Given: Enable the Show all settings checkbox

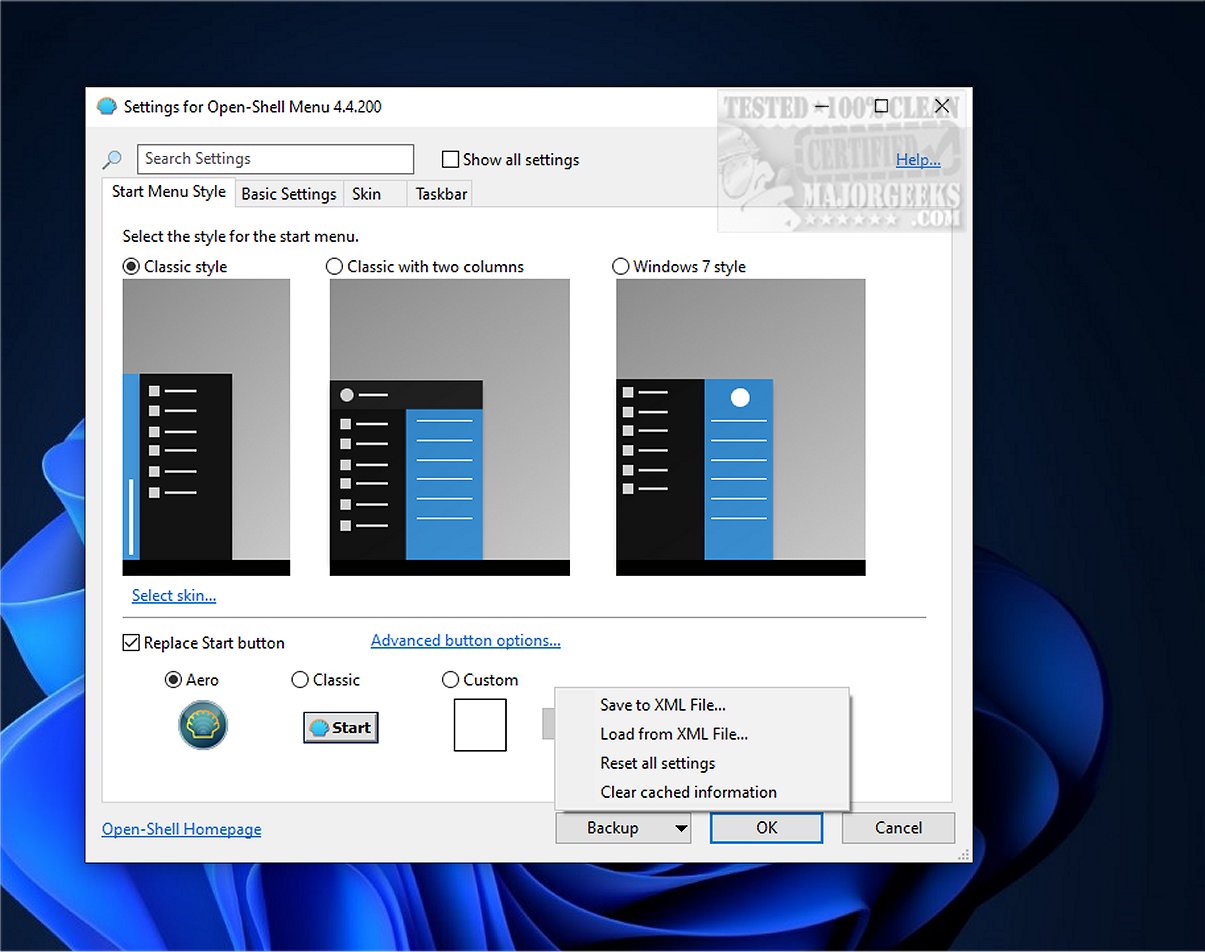Looking at the screenshot, I should coord(450,160).
